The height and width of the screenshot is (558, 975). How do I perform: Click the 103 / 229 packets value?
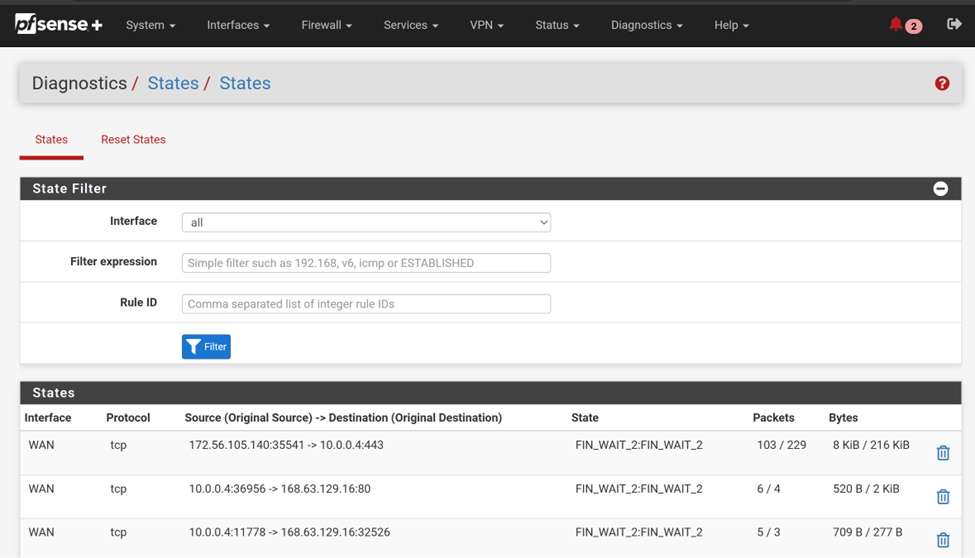pos(782,445)
